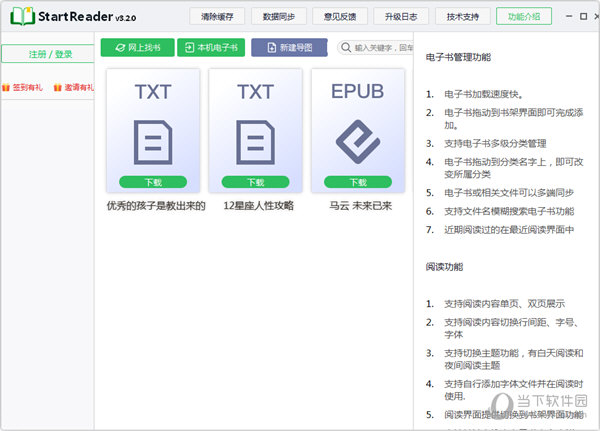Screen dimensions: 600x431
Task: Click the StartReader book logo icon
Action: tap(22, 17)
